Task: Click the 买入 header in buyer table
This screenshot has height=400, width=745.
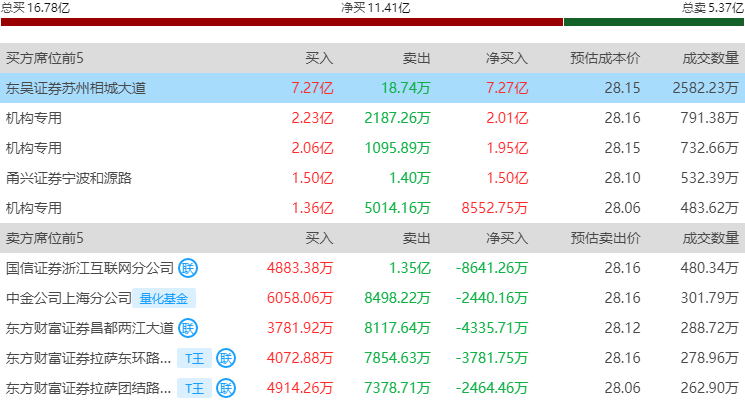Action: point(319,58)
